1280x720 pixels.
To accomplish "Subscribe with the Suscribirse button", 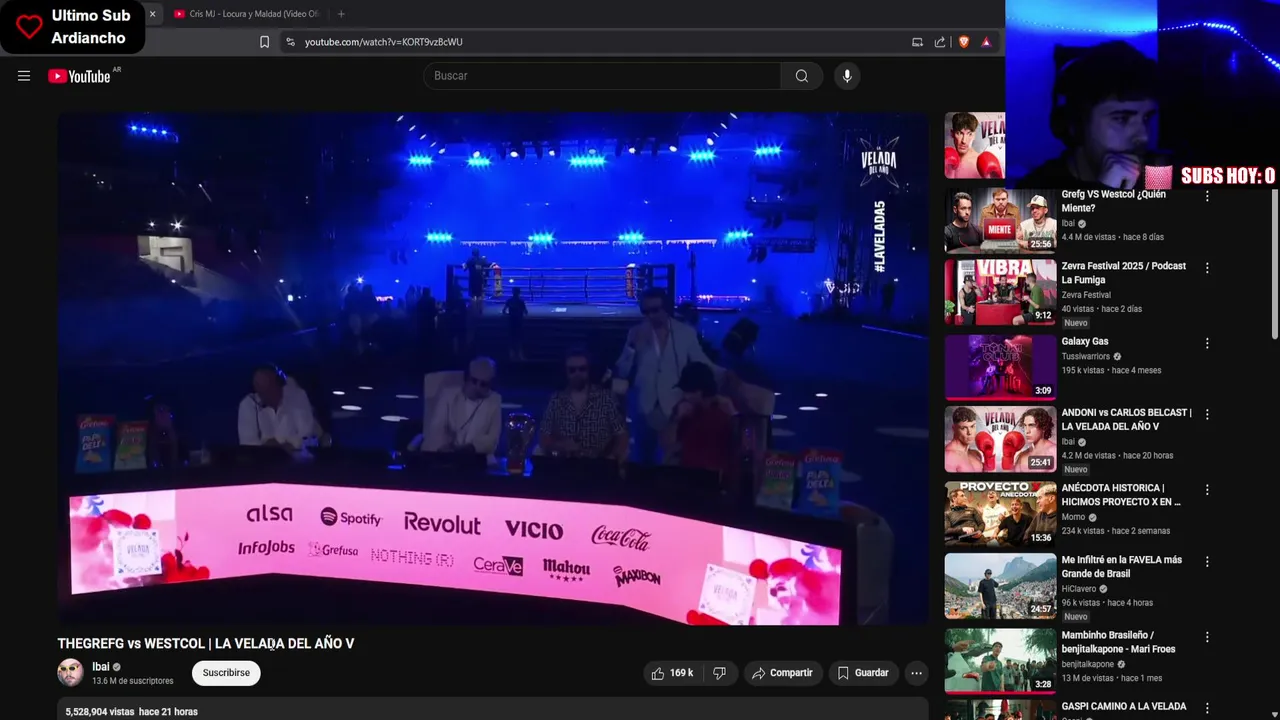I will pos(226,673).
